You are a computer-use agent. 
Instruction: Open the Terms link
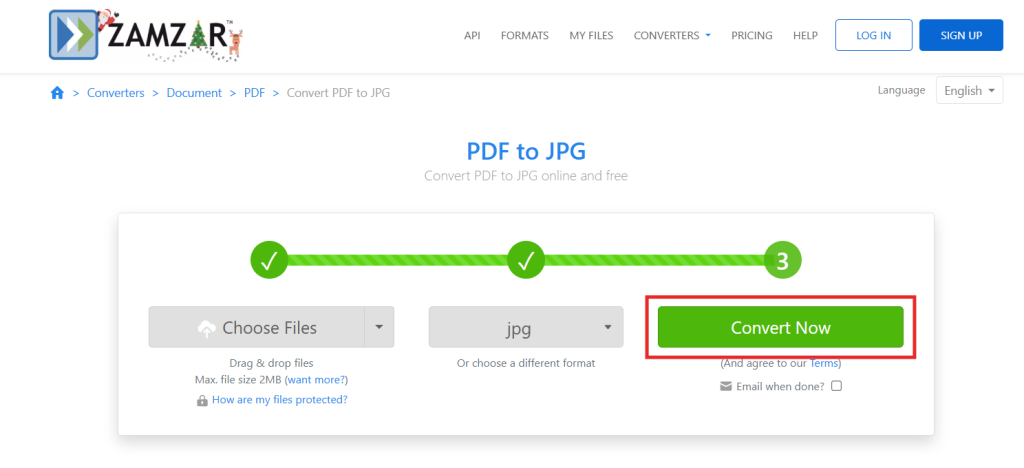click(x=824, y=363)
